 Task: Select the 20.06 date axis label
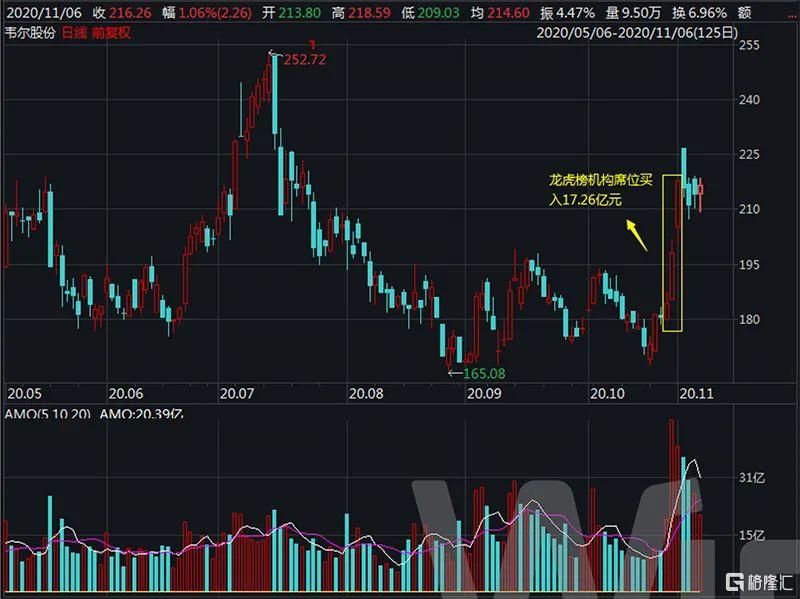coord(126,393)
